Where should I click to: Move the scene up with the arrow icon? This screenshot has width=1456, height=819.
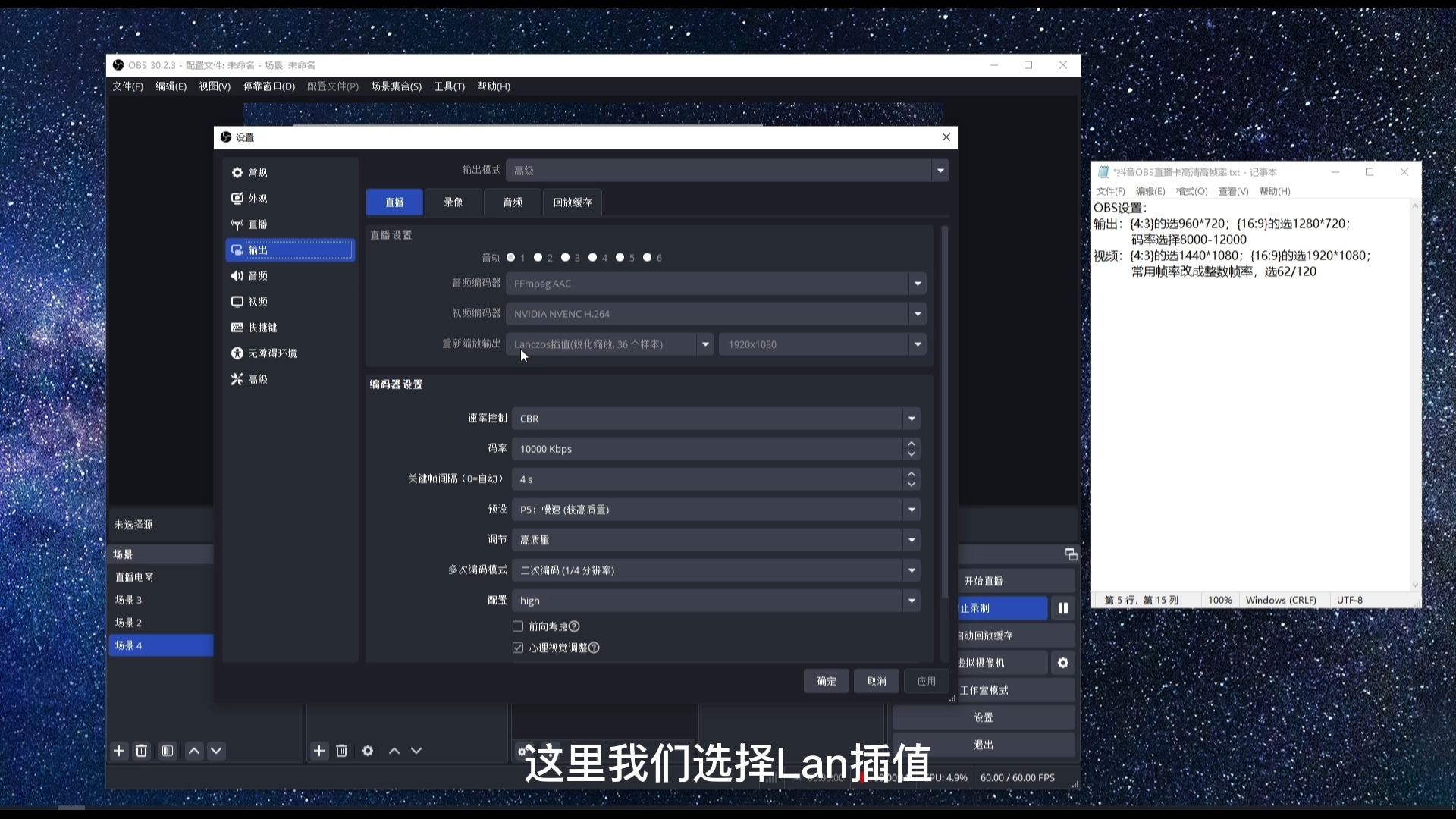[194, 751]
